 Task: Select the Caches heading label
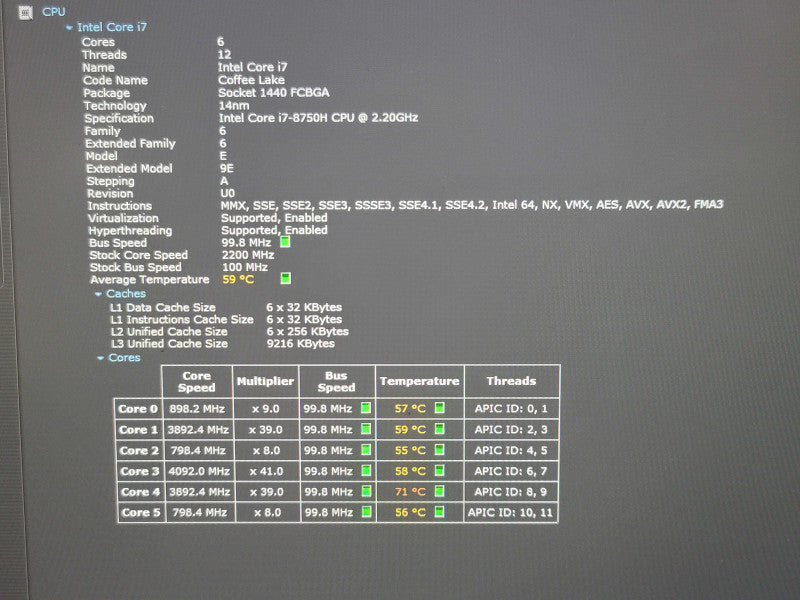coord(126,294)
